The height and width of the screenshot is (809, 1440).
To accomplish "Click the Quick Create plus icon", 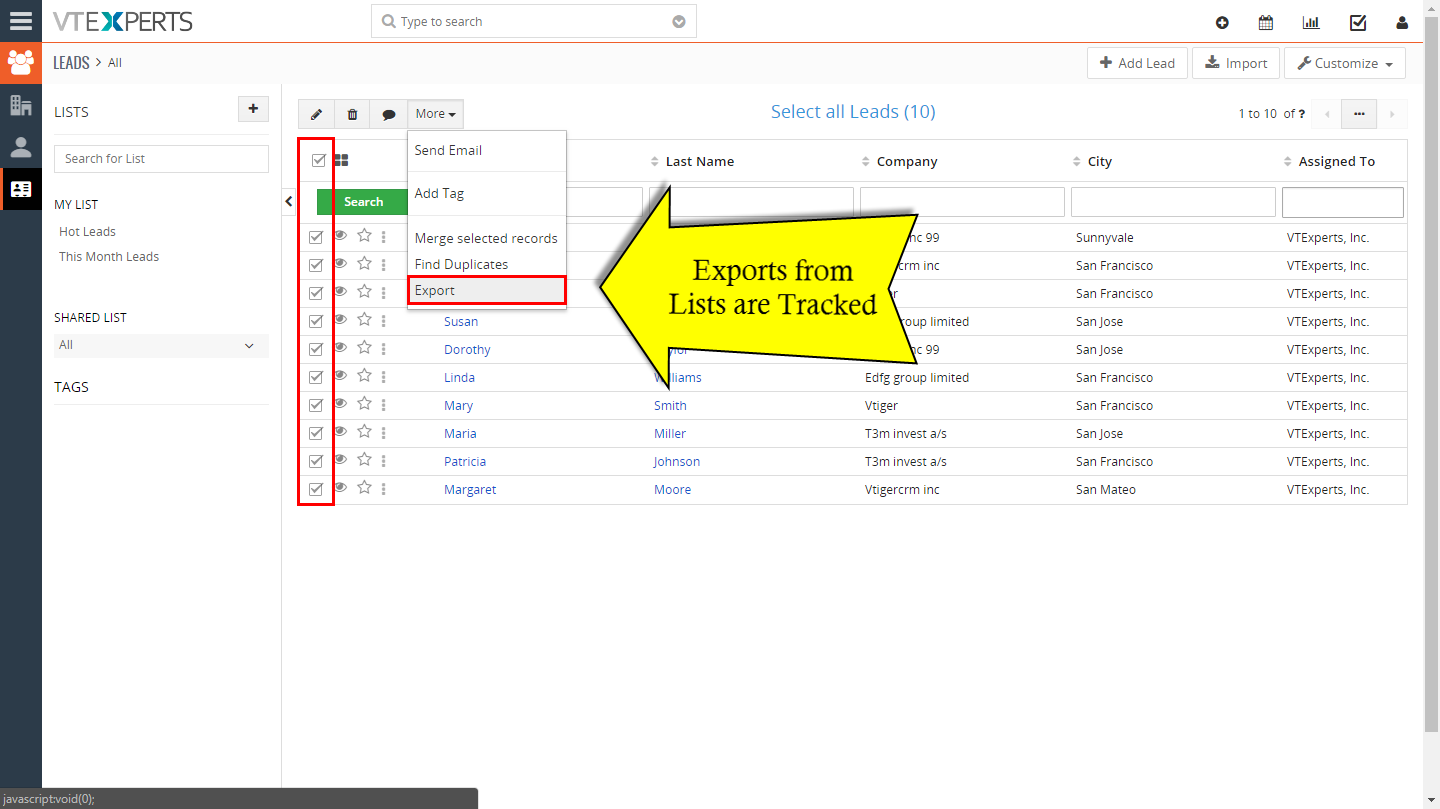I will [1222, 22].
